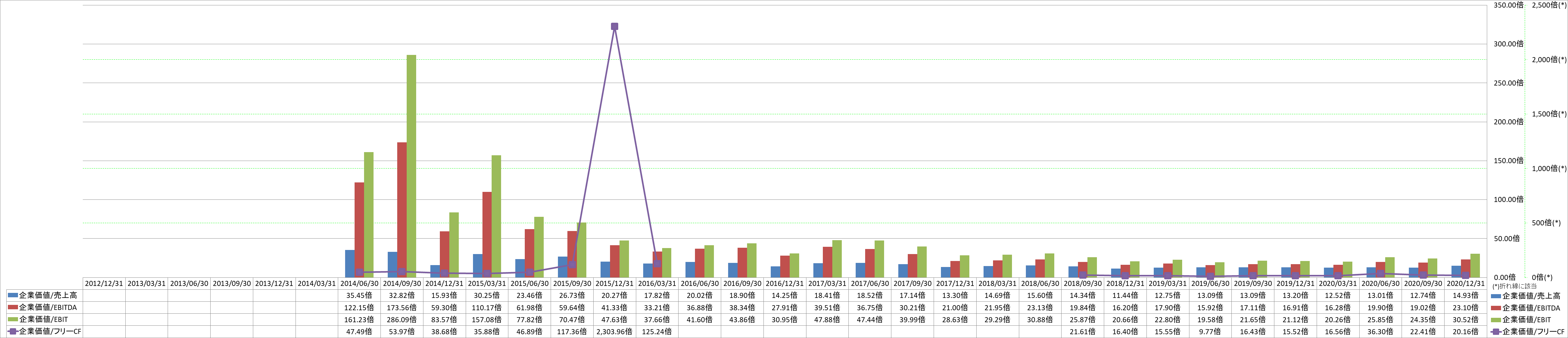Click the blue color key in the data table's 企業価値/売上高 row
Screen dimensions: 1568x338
coord(13,295)
